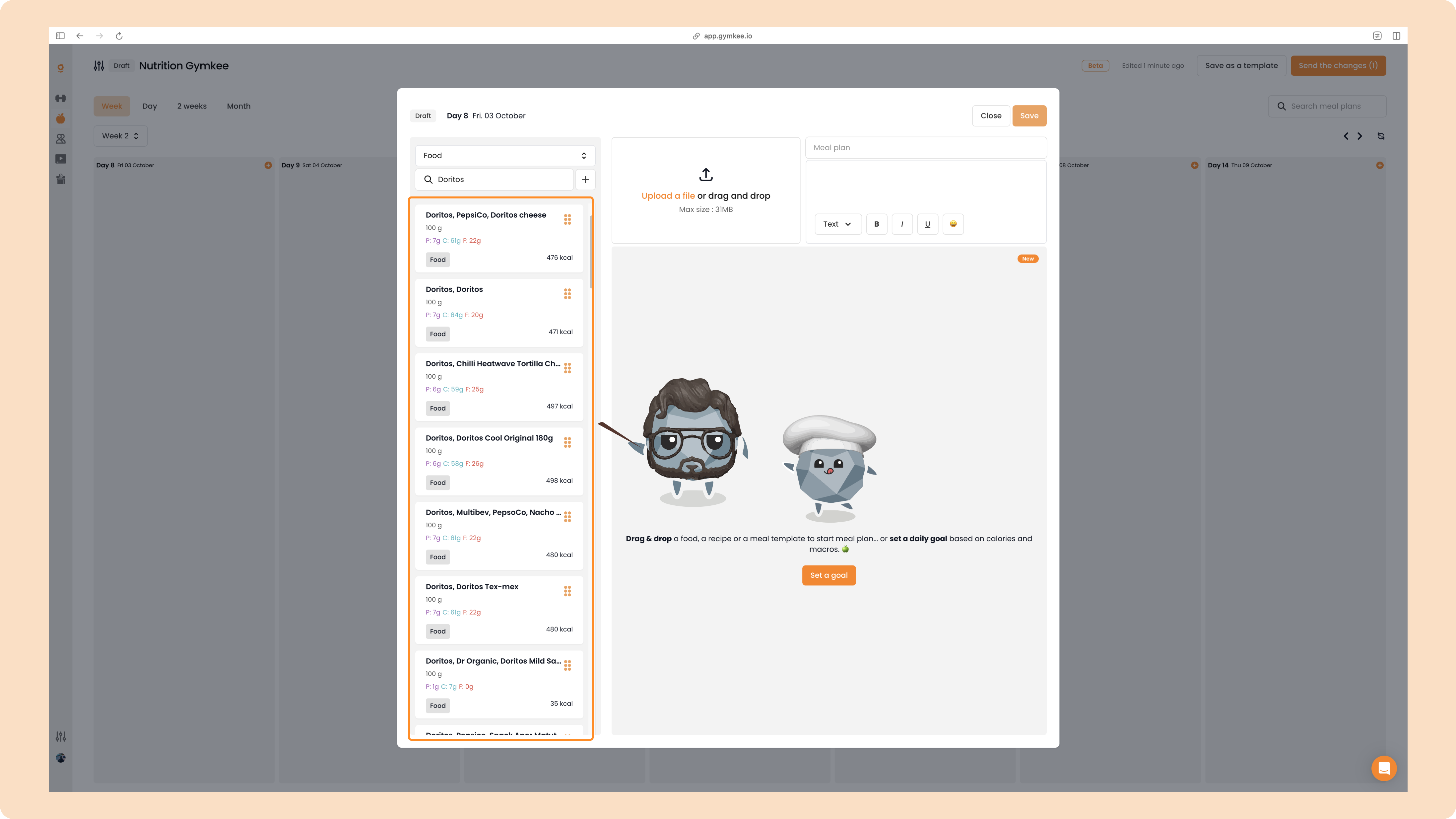Open the profile avatar in sidebar

60,758
